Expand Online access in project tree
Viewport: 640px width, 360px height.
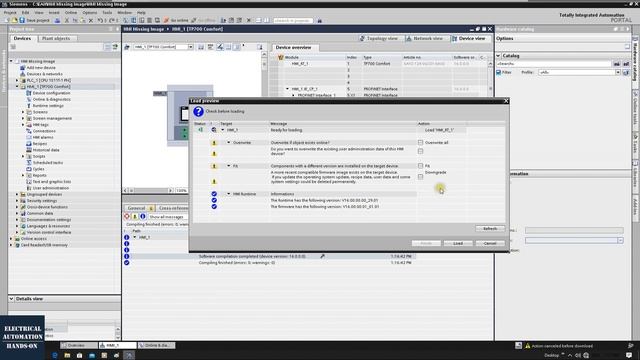[x=11, y=239]
